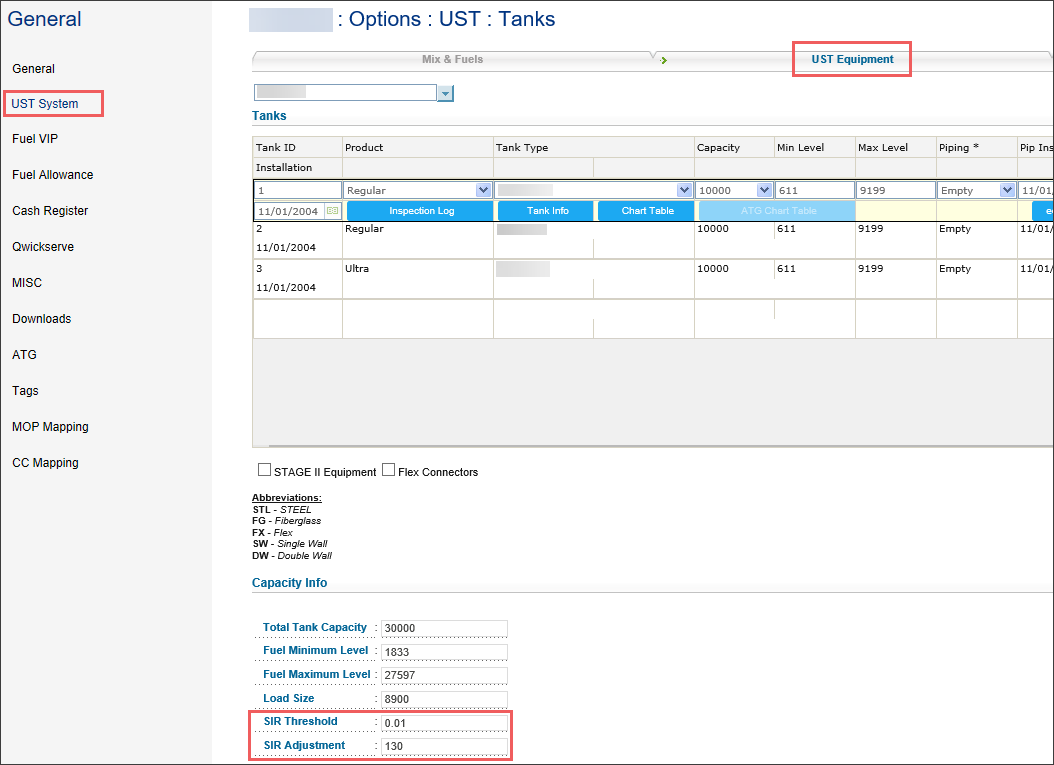Select UST System in the sidebar
The width and height of the screenshot is (1054, 765).
point(45,104)
